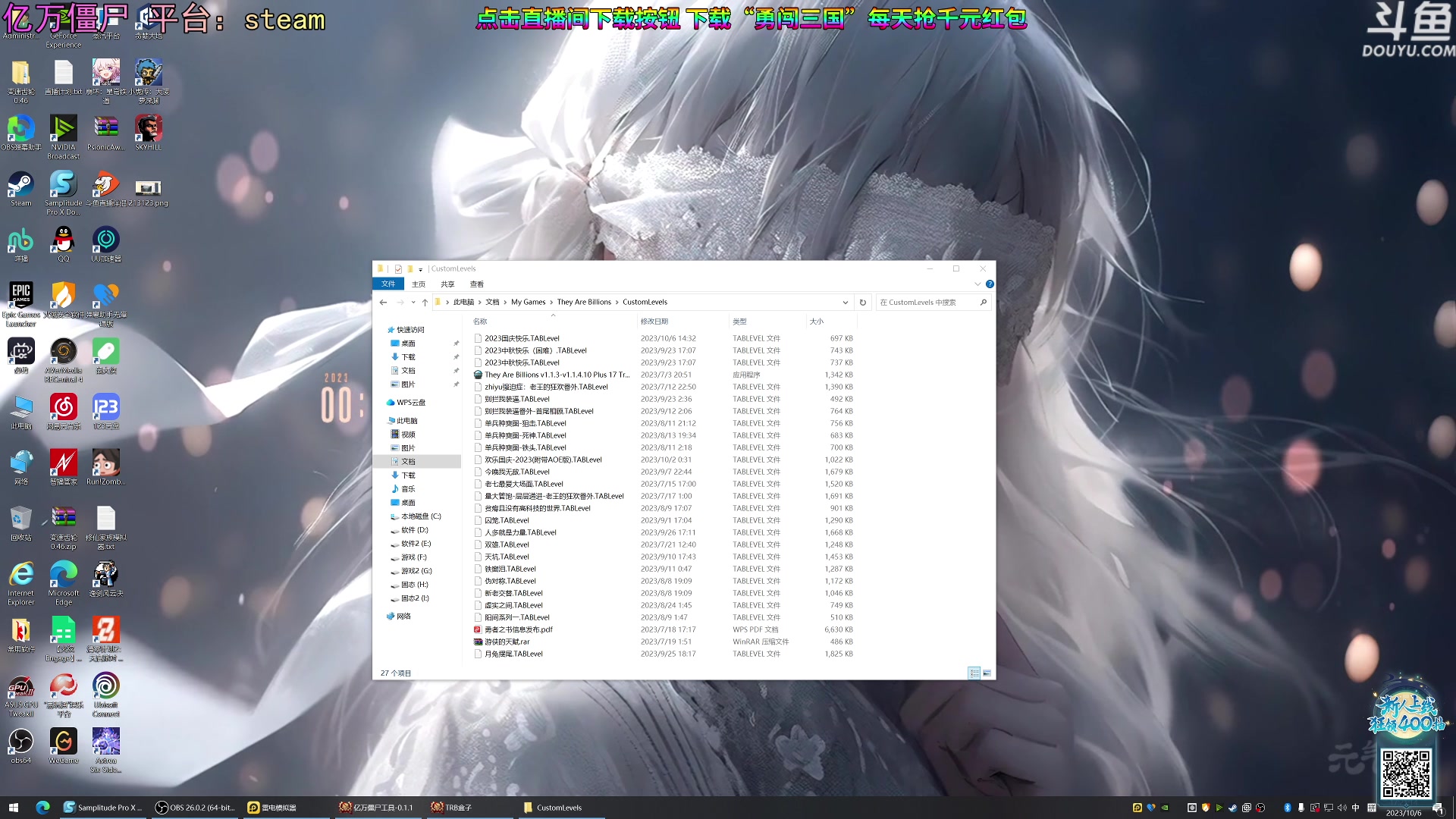
Task: Click the explorer Back navigation arrow
Action: pyautogui.click(x=383, y=302)
